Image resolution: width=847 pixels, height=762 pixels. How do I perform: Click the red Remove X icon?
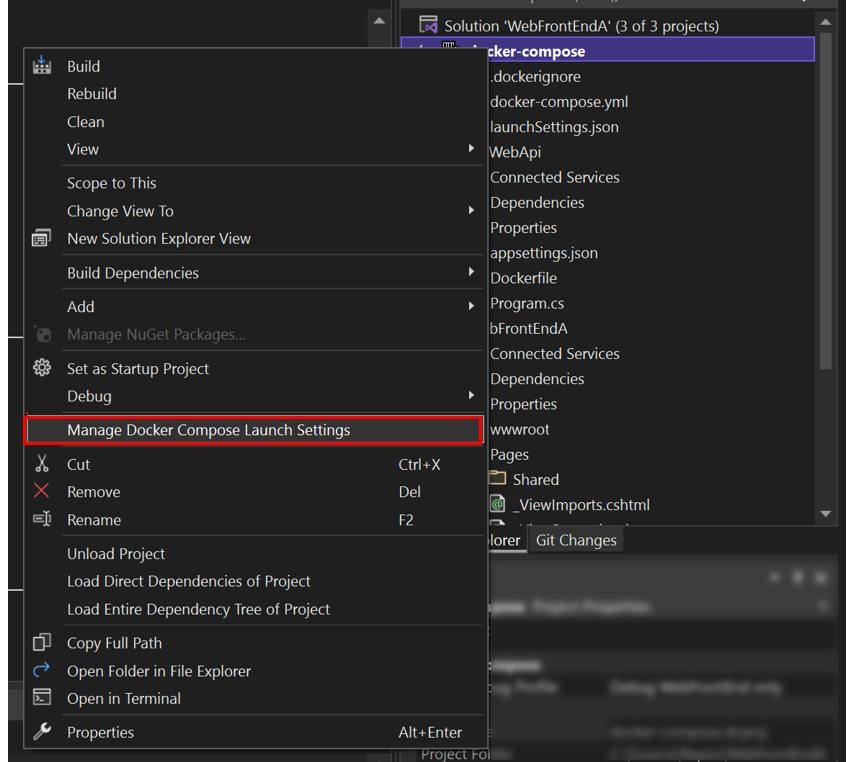[42, 491]
